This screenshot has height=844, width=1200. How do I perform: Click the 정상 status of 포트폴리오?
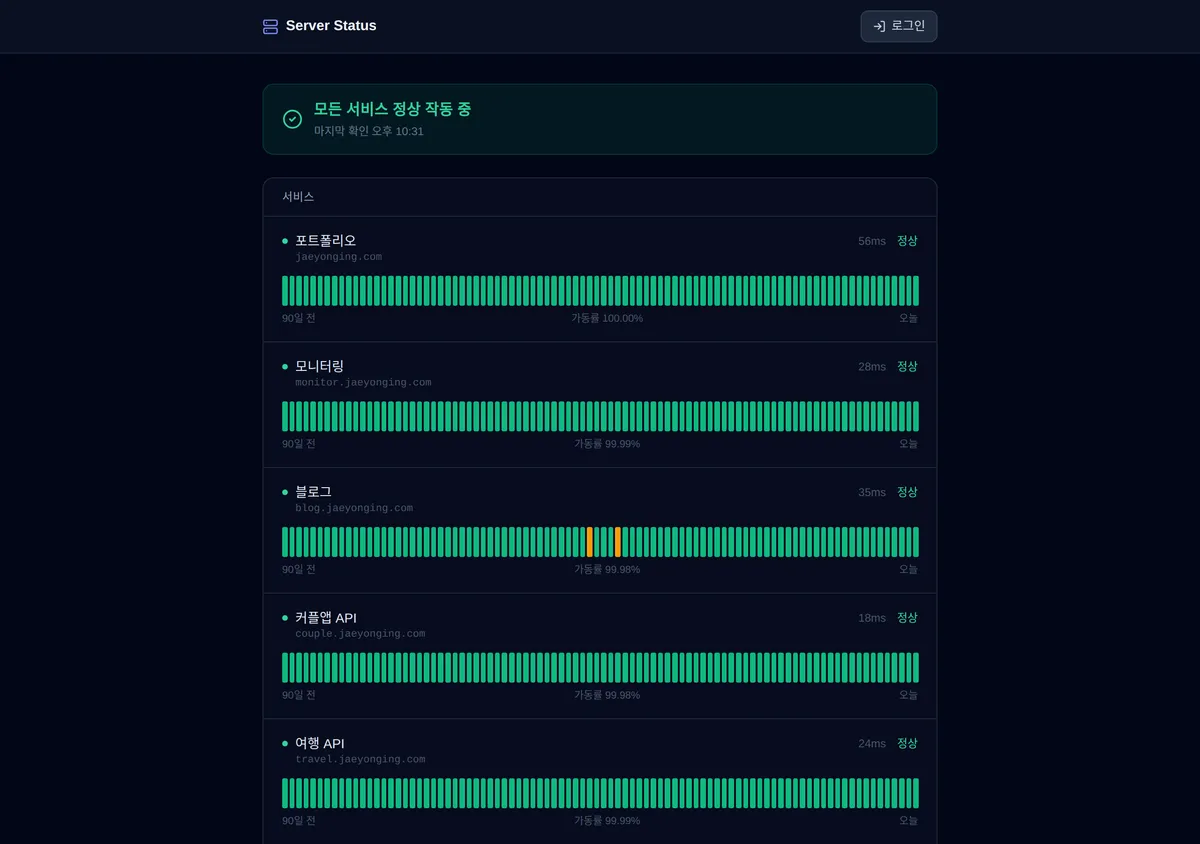(907, 241)
